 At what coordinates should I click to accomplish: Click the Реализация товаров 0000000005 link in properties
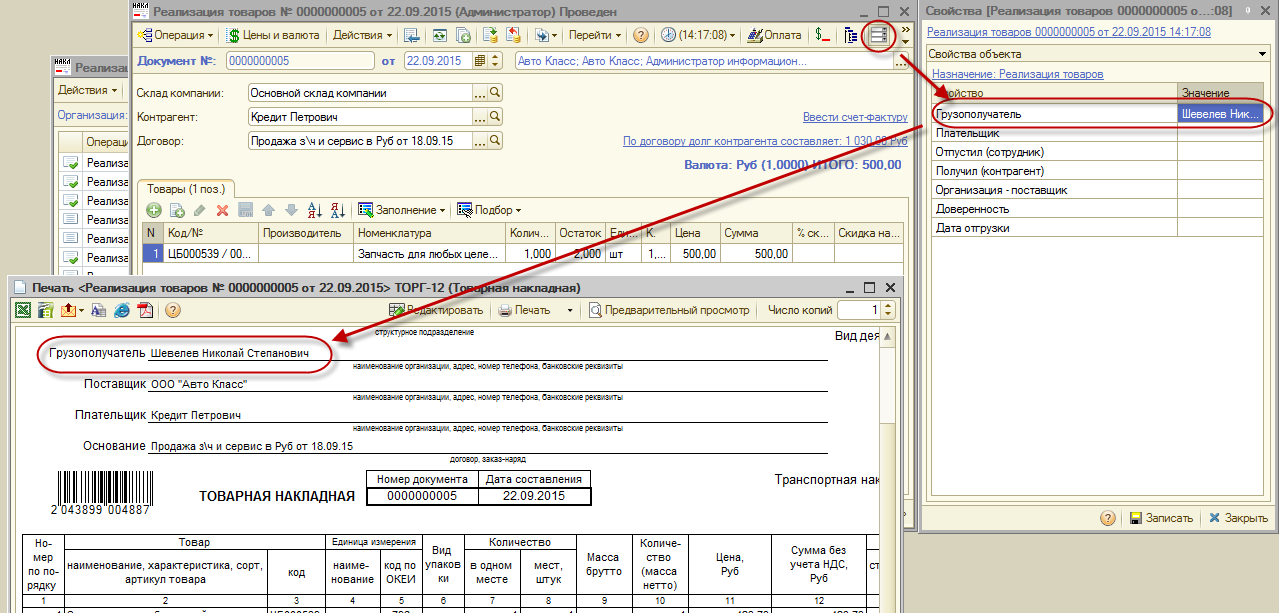click(1069, 32)
